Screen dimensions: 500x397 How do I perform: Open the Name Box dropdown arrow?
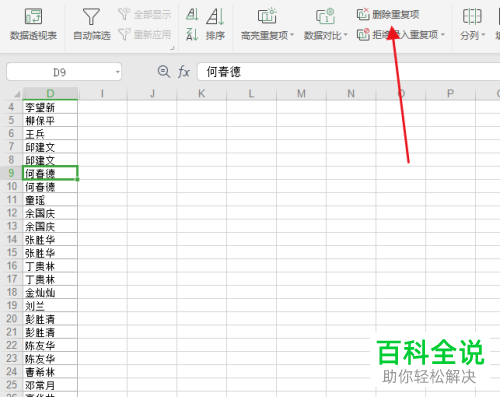117,72
